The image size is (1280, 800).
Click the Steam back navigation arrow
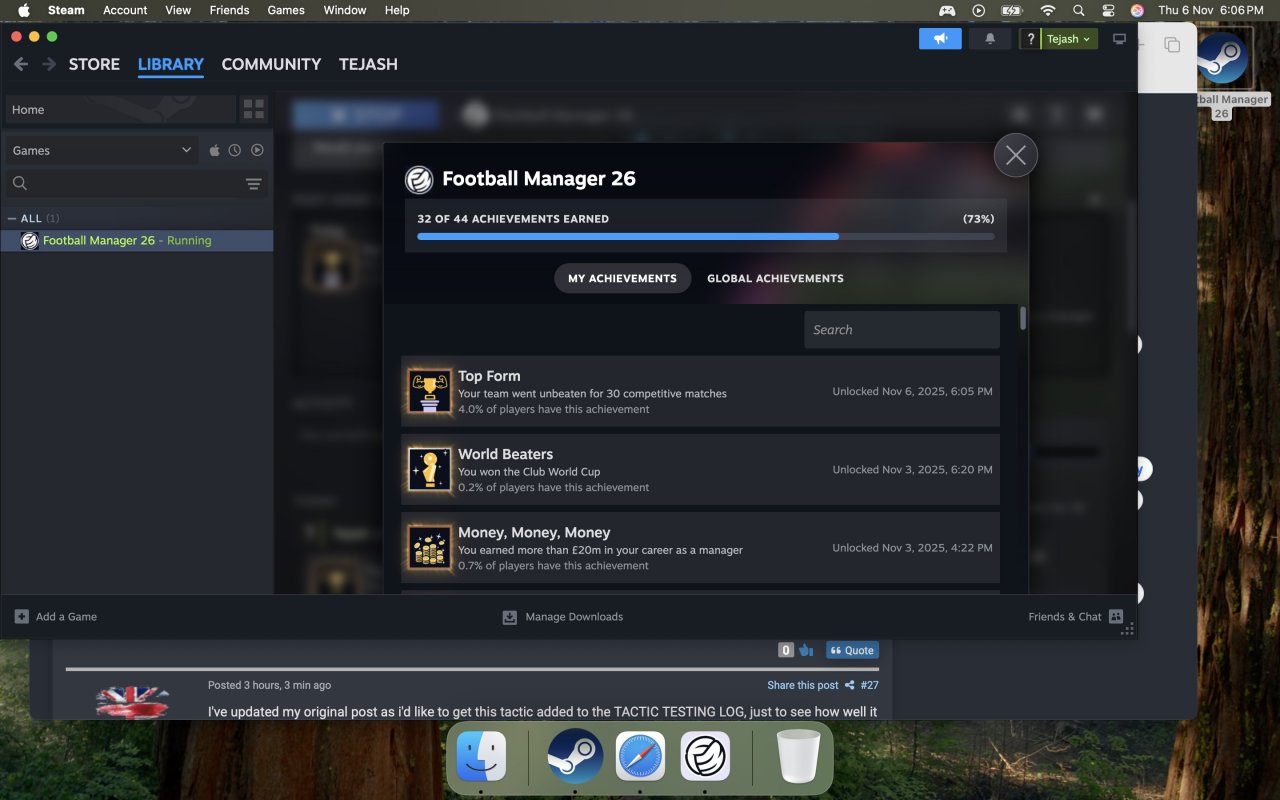pos(21,64)
